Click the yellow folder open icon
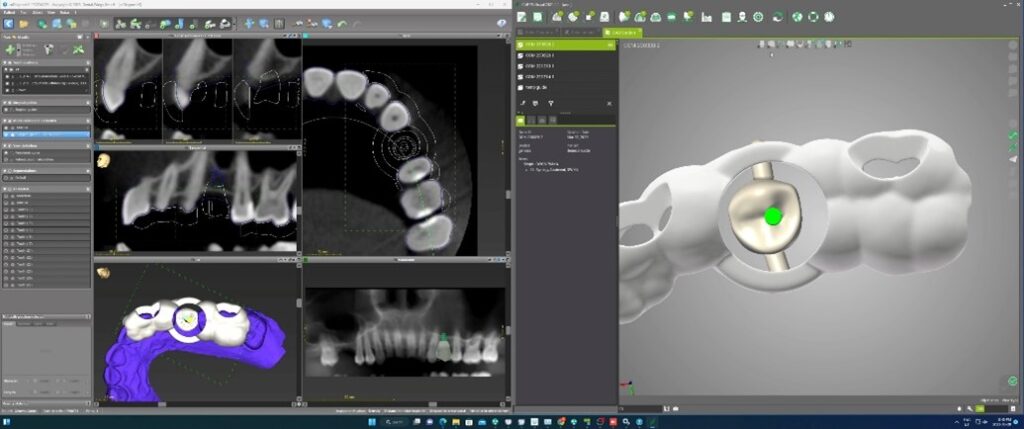The height and width of the screenshot is (429, 1024). point(24,24)
